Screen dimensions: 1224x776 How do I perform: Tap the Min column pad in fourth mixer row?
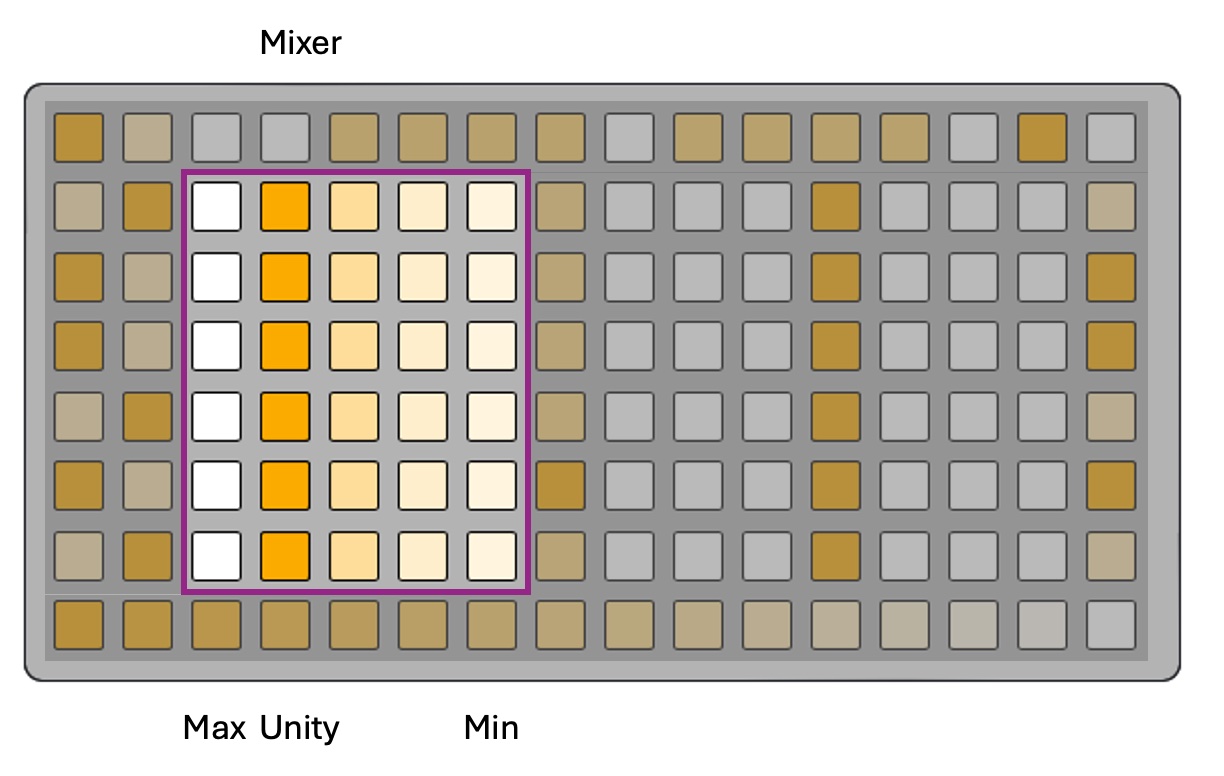492,416
